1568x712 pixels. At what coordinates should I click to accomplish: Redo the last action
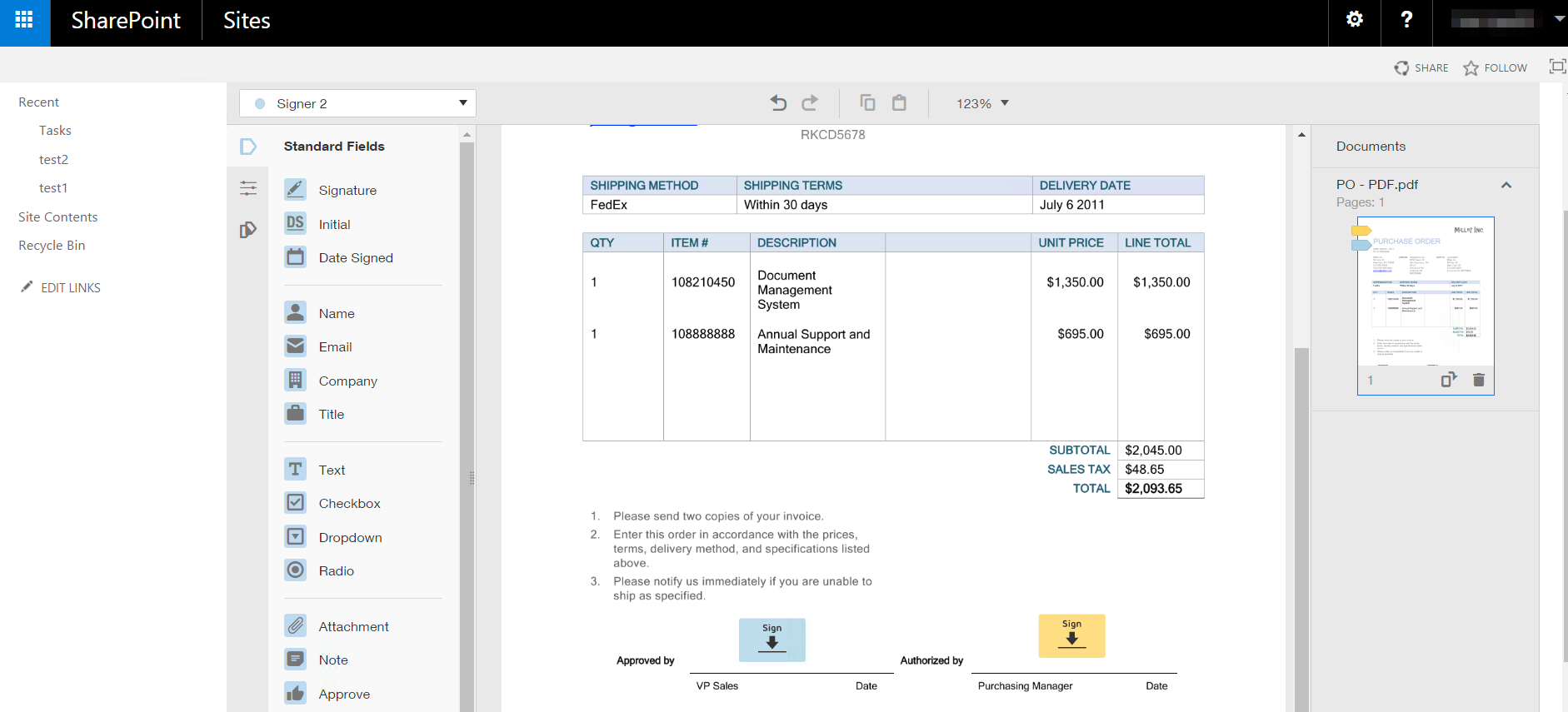(x=810, y=103)
